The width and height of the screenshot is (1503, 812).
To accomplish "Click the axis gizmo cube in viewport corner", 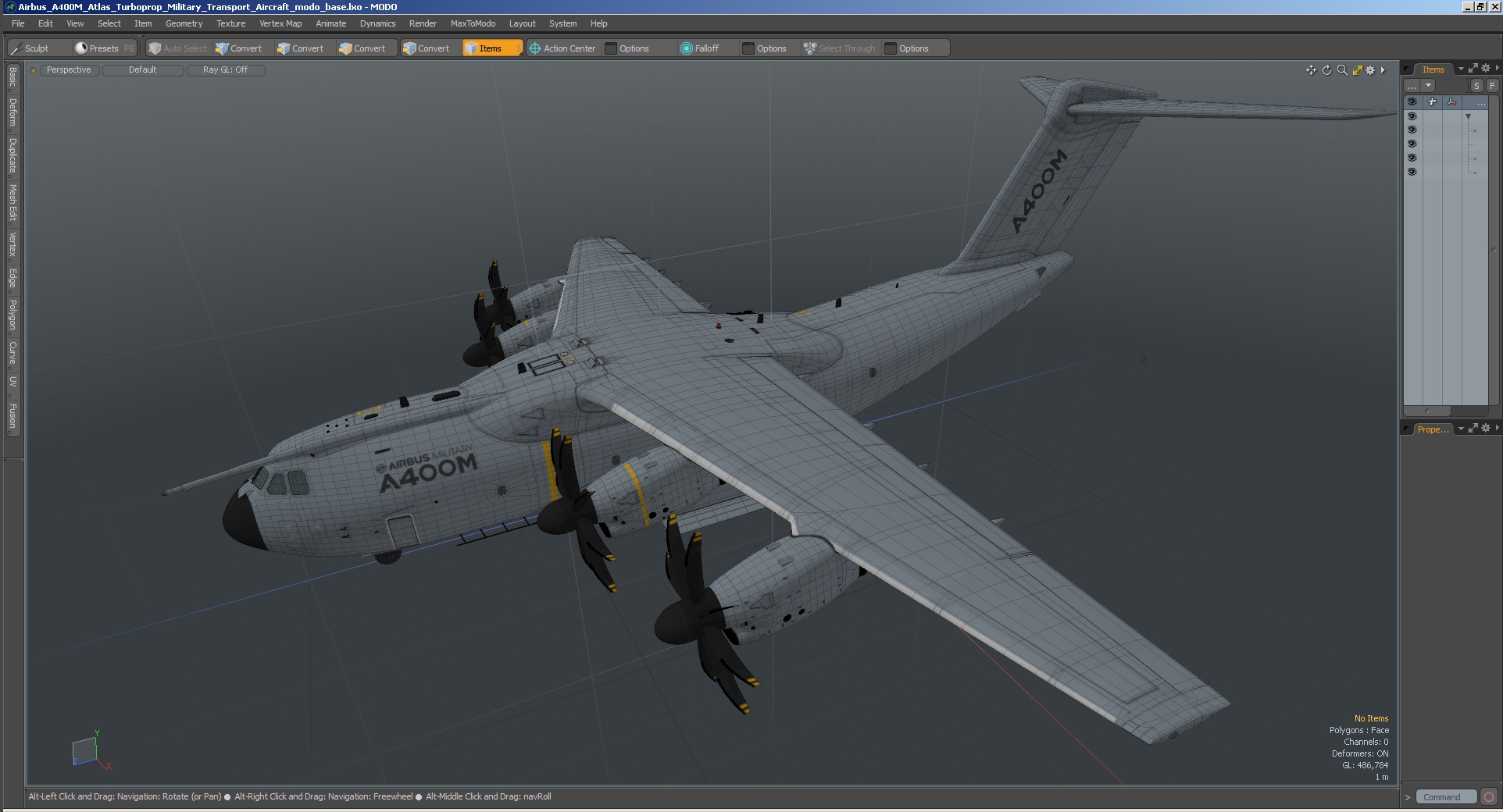I will [x=84, y=751].
